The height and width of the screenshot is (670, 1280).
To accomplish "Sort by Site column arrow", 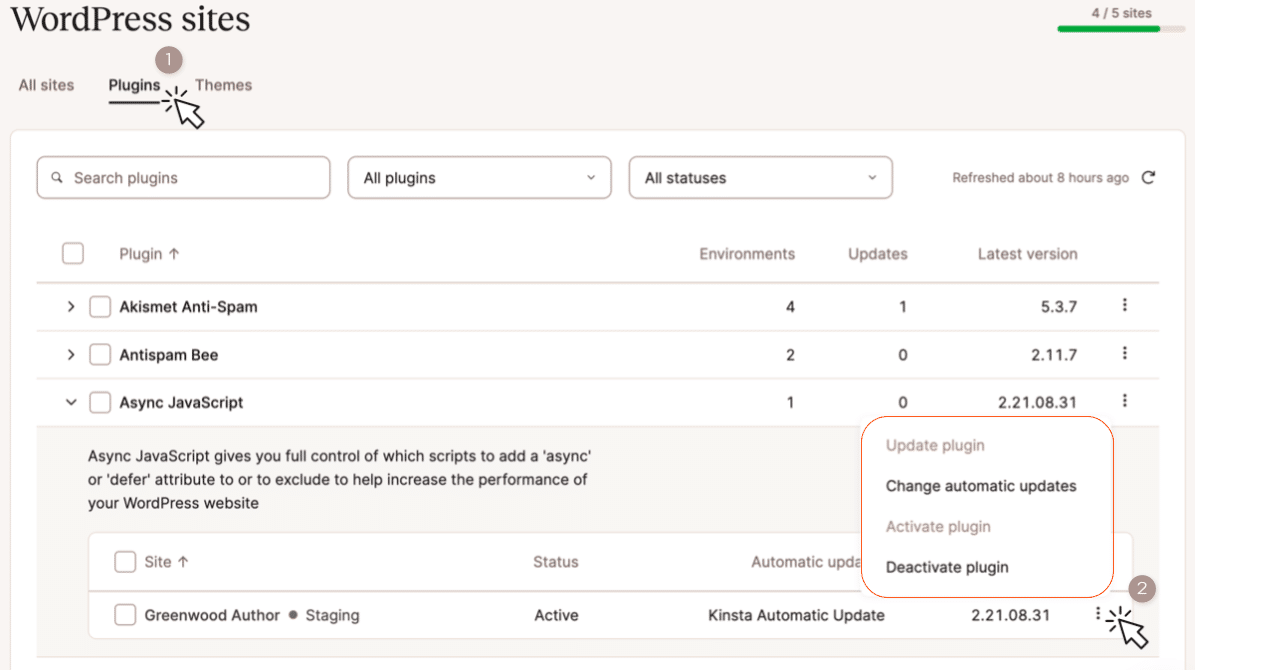I will click(x=183, y=562).
